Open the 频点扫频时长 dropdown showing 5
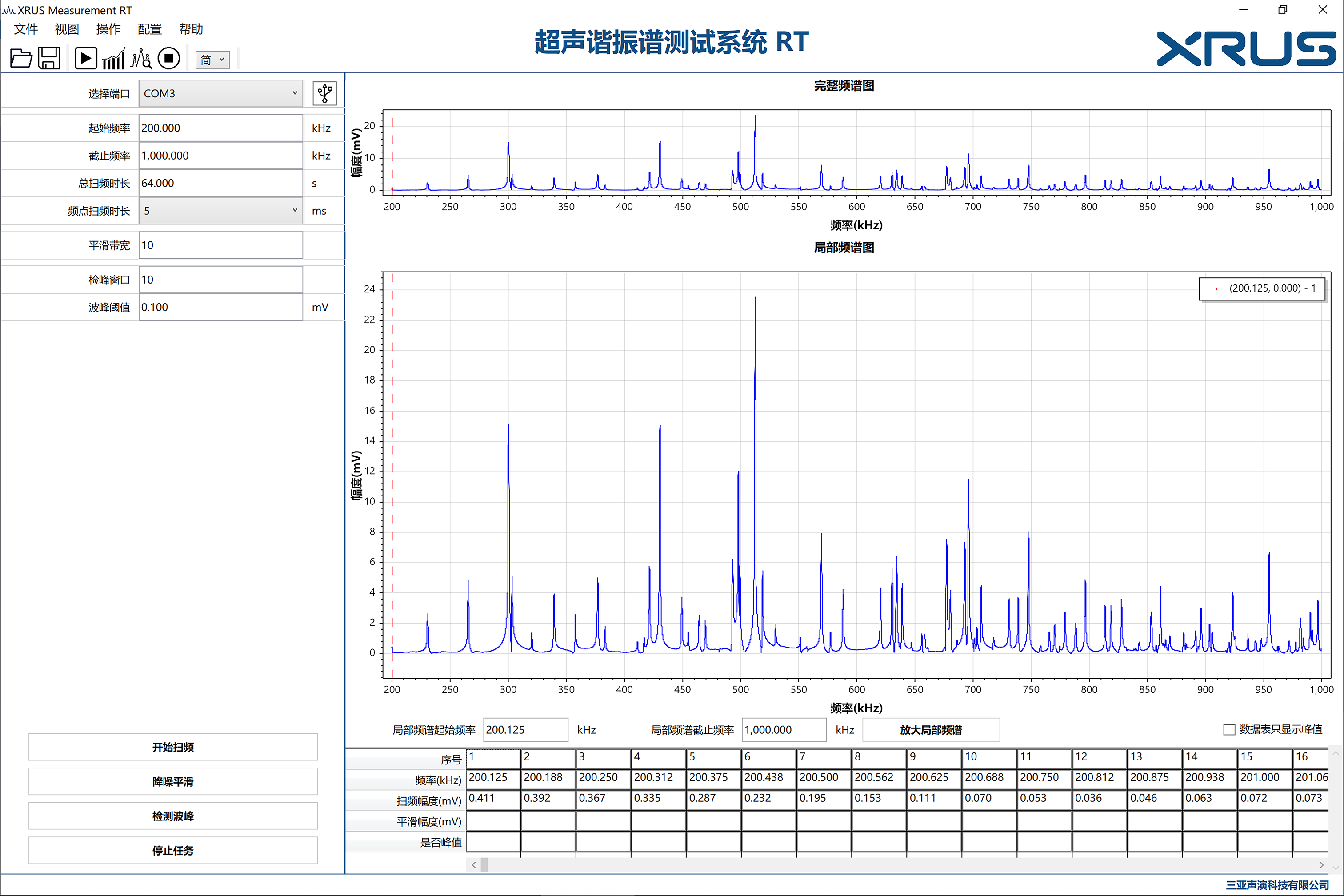1344x896 pixels. (x=220, y=211)
